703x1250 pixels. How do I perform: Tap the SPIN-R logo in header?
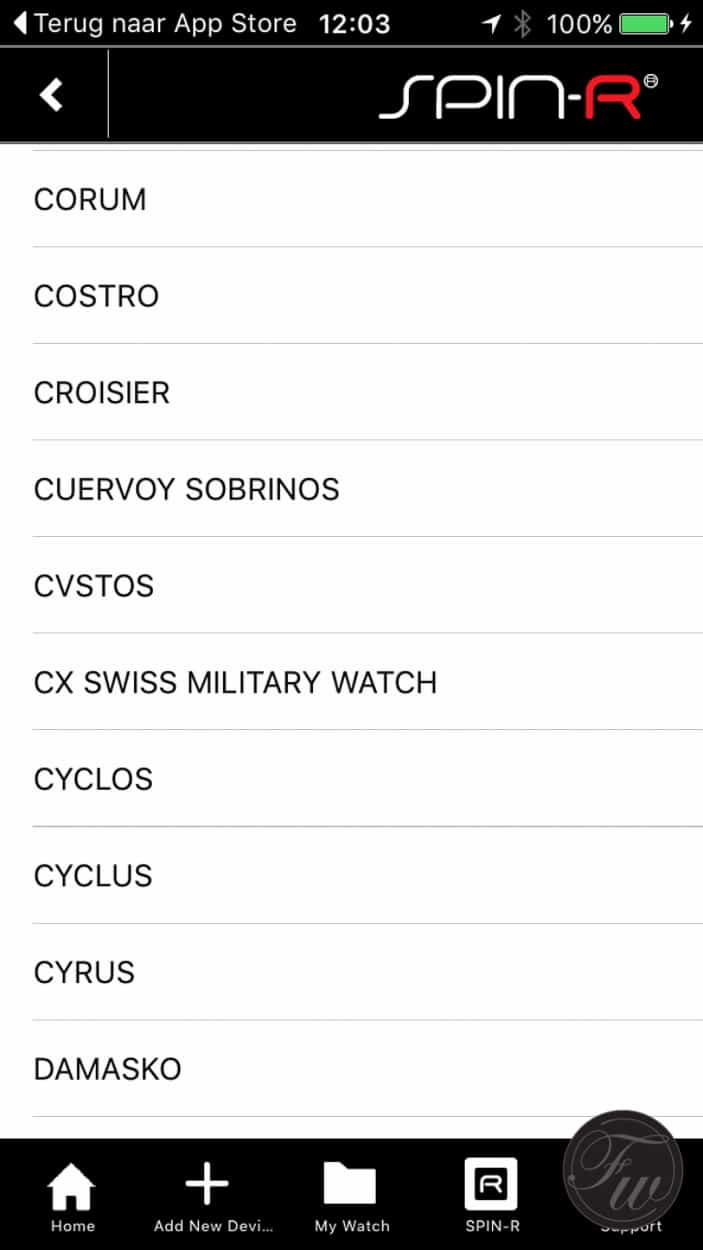click(517, 97)
